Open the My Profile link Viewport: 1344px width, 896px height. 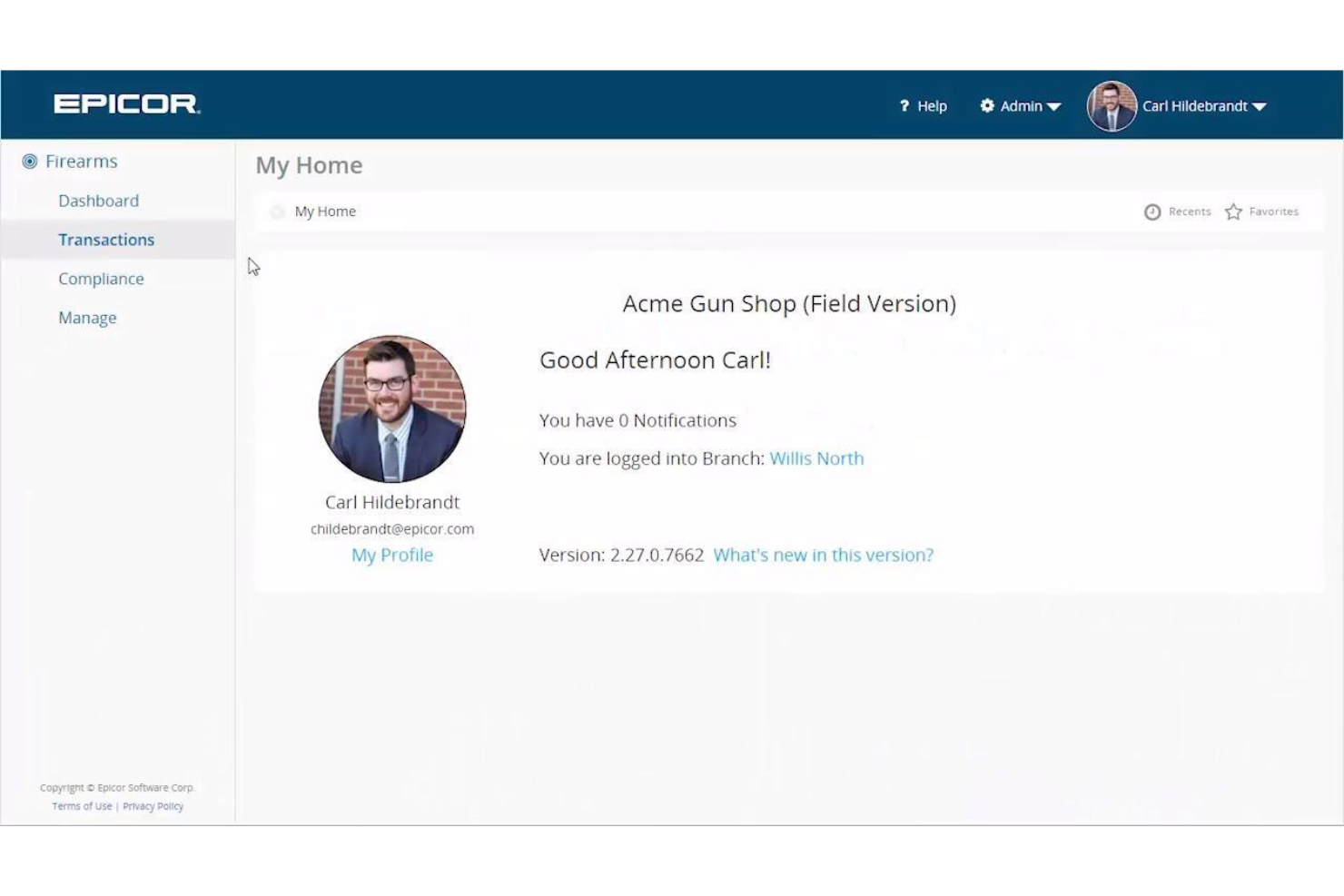[392, 555]
